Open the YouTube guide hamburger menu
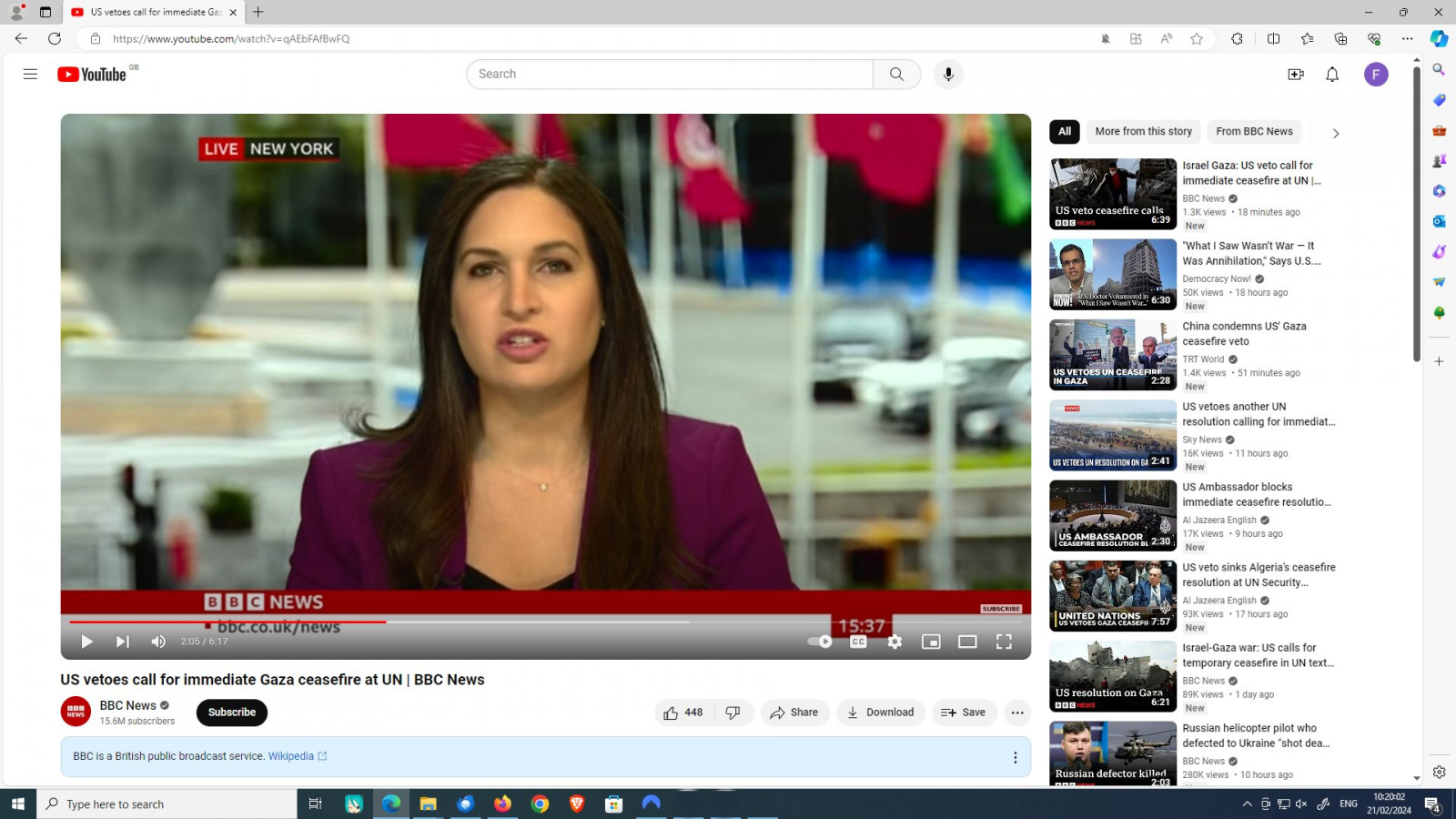The image size is (1456, 819). [30, 75]
